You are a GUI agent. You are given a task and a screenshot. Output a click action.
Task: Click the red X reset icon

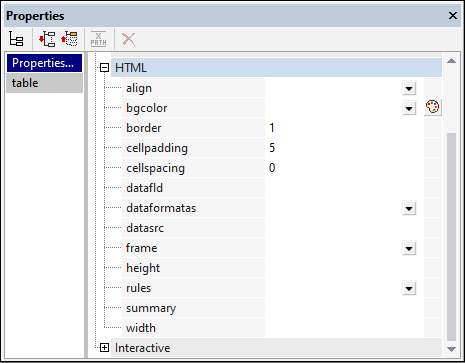(128, 39)
